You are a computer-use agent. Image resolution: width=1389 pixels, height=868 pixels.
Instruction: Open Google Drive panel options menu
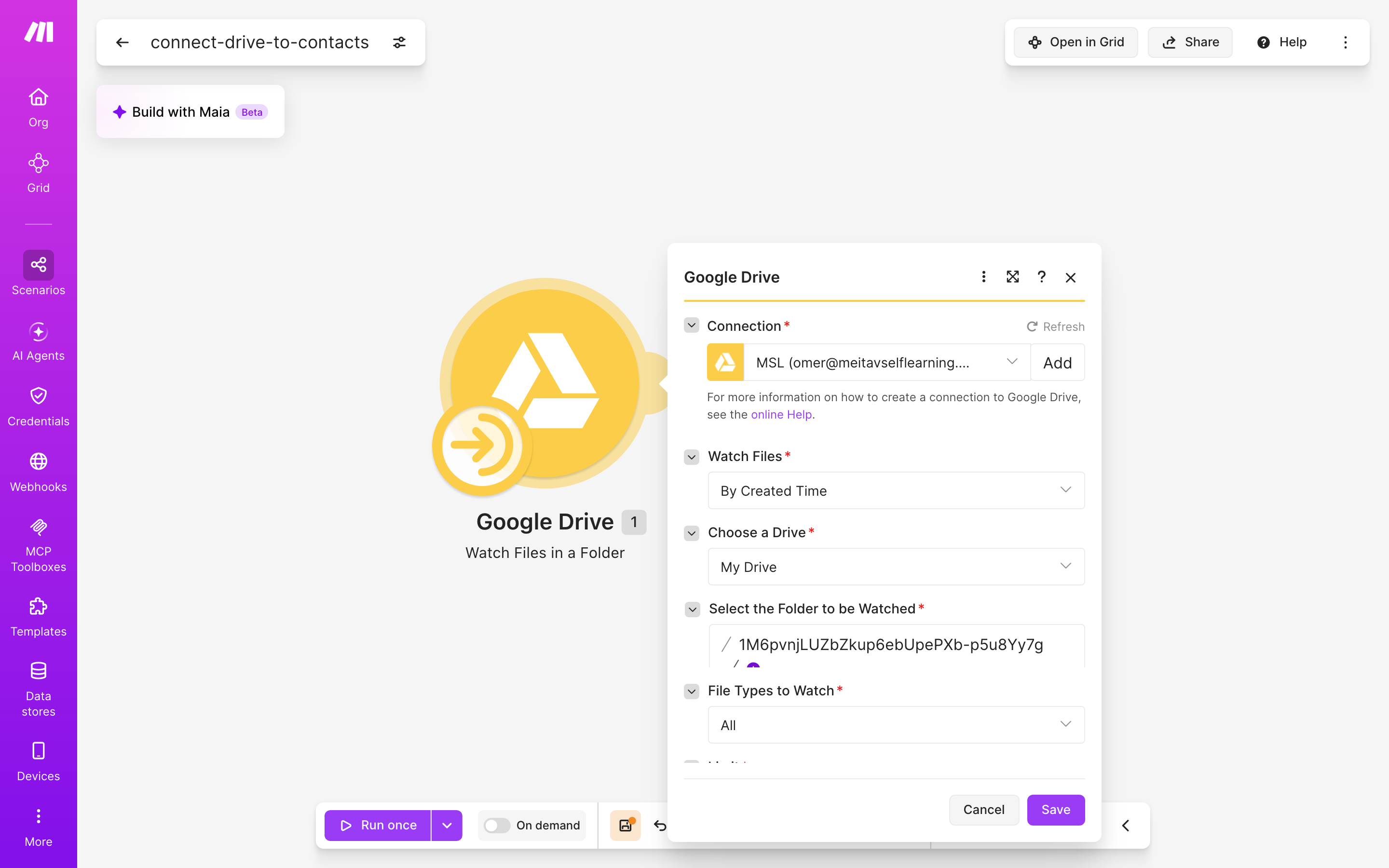[x=984, y=277]
